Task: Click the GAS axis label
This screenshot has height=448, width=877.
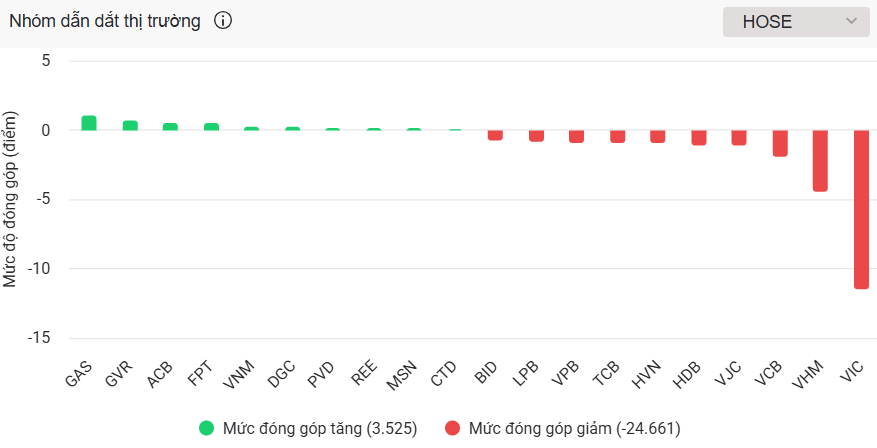Action: pyautogui.click(x=79, y=374)
